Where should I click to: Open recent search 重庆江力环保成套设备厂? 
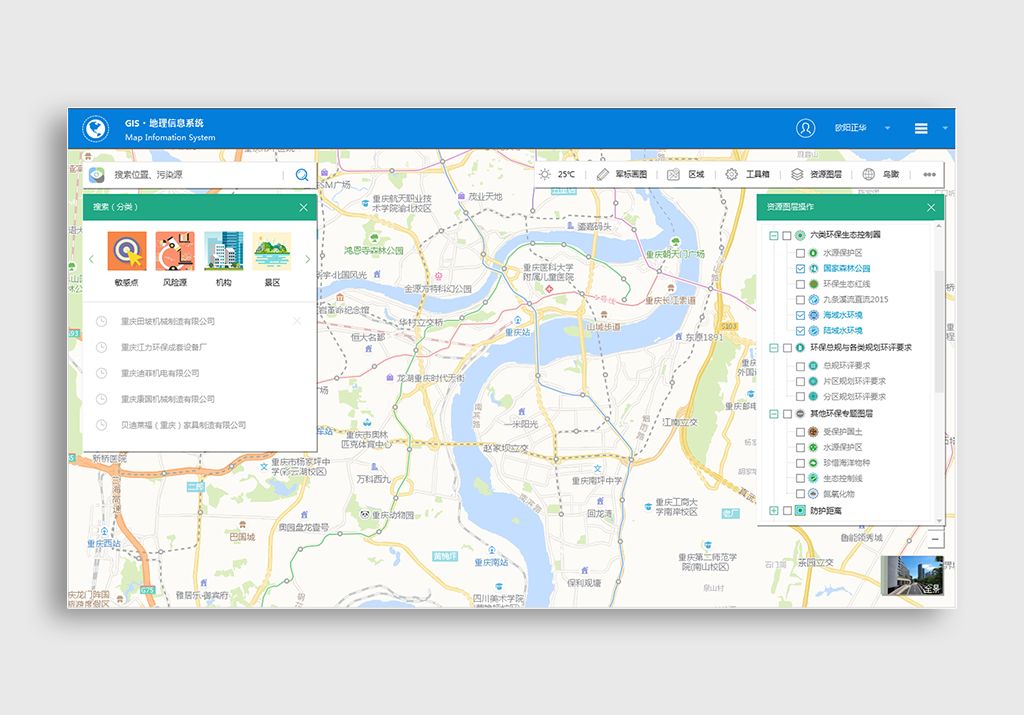pyautogui.click(x=164, y=347)
